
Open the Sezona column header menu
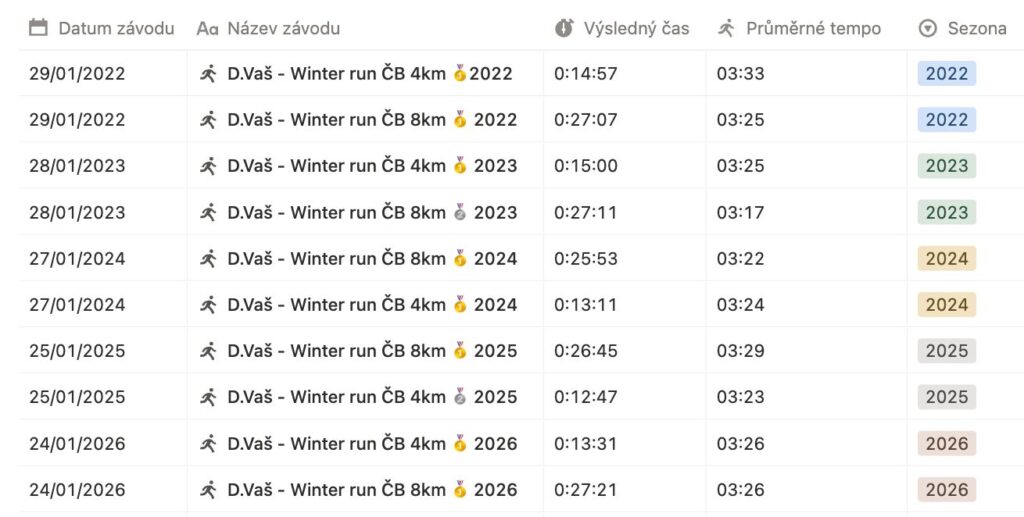[976, 28]
